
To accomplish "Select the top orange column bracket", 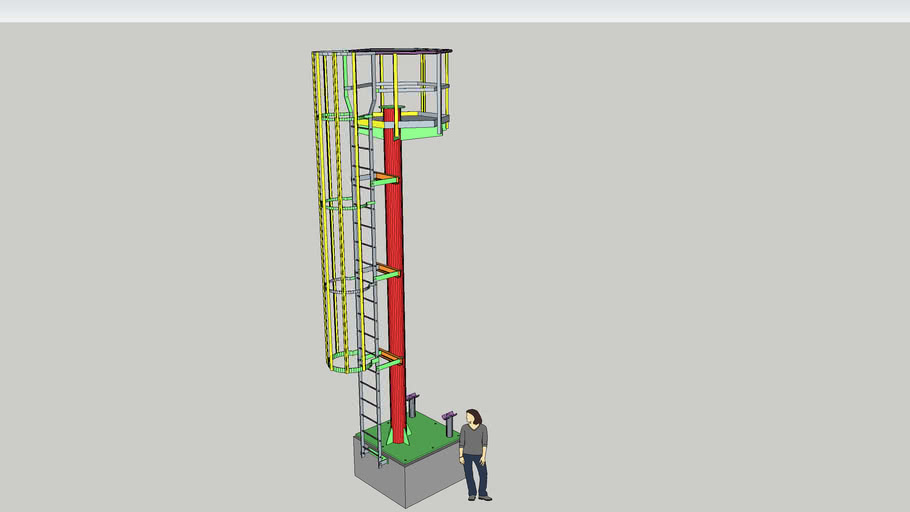I will tap(383, 178).
